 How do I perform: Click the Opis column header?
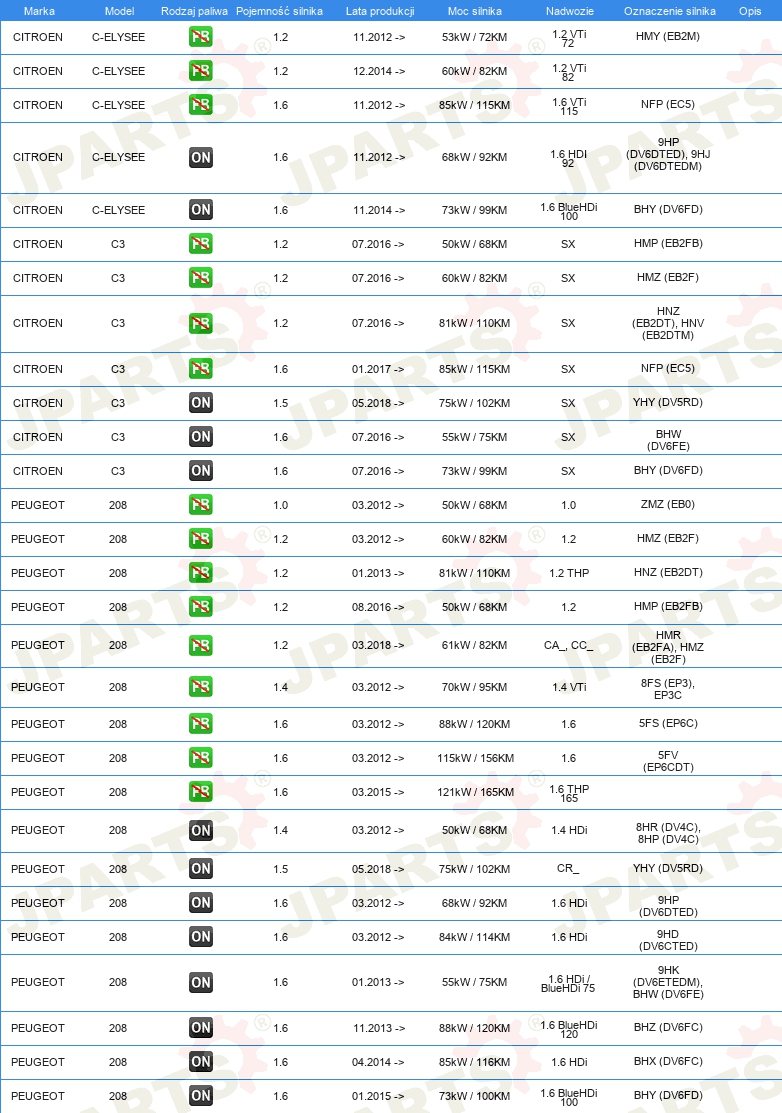pyautogui.click(x=750, y=11)
